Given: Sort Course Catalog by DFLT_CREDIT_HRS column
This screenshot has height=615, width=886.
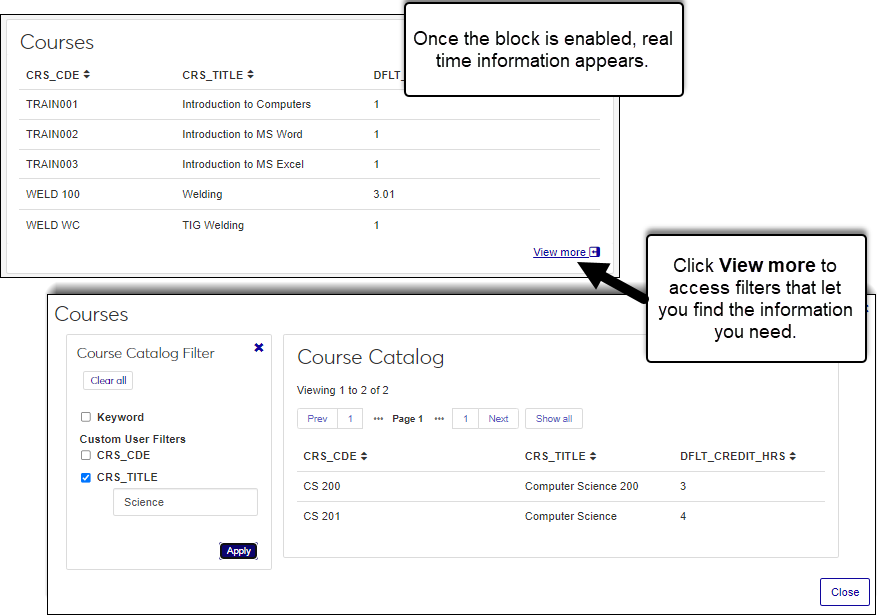Looking at the screenshot, I should [x=738, y=456].
